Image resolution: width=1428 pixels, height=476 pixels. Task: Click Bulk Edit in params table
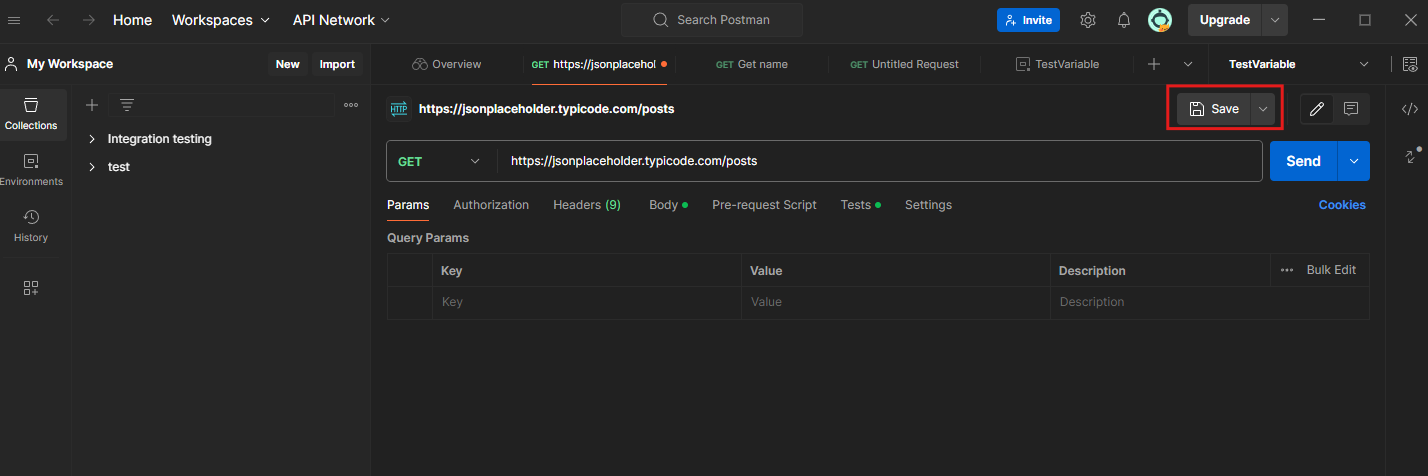[x=1331, y=270]
